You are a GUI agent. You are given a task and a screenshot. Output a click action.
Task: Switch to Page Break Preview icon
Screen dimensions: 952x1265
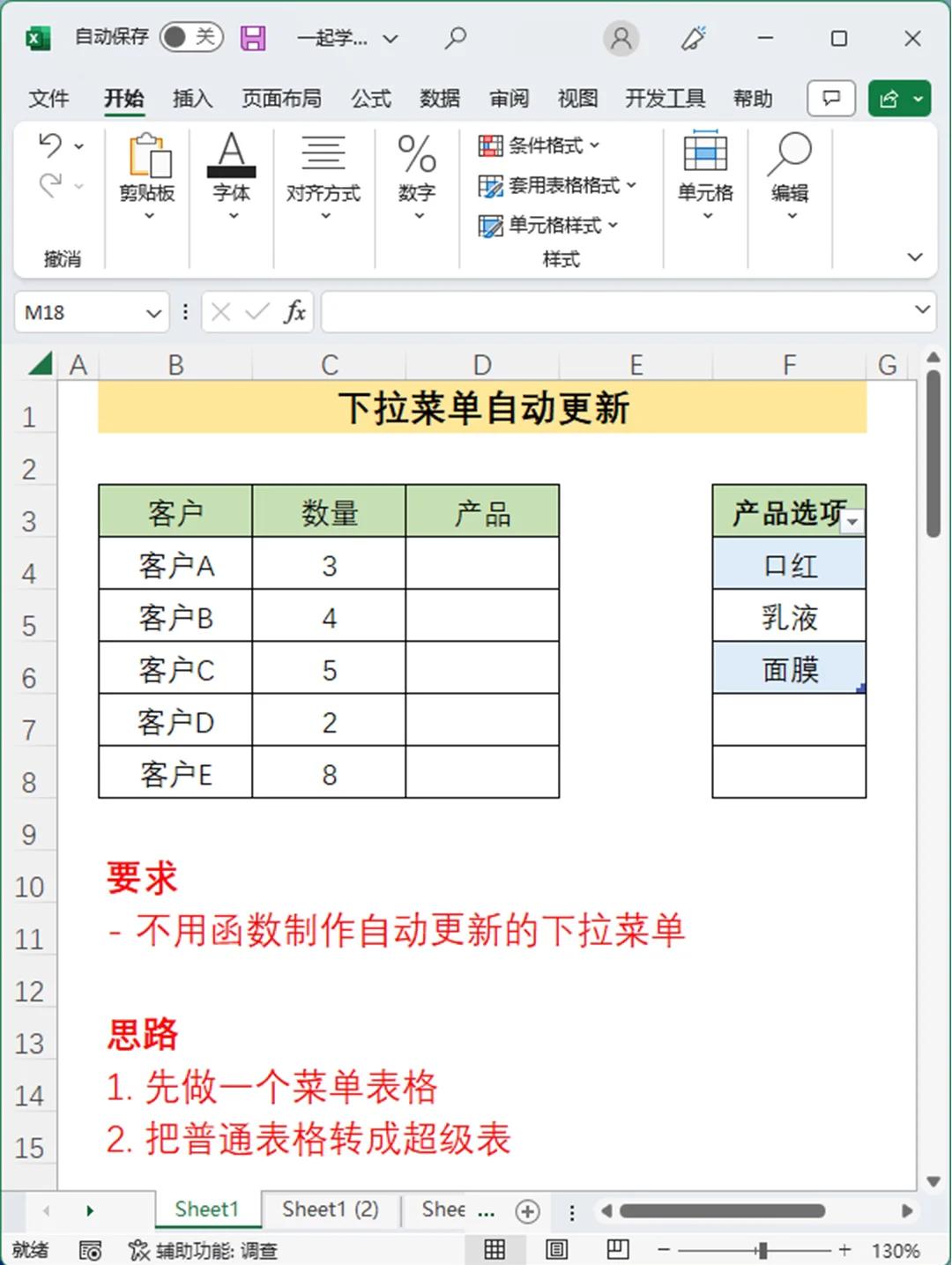[618, 1249]
